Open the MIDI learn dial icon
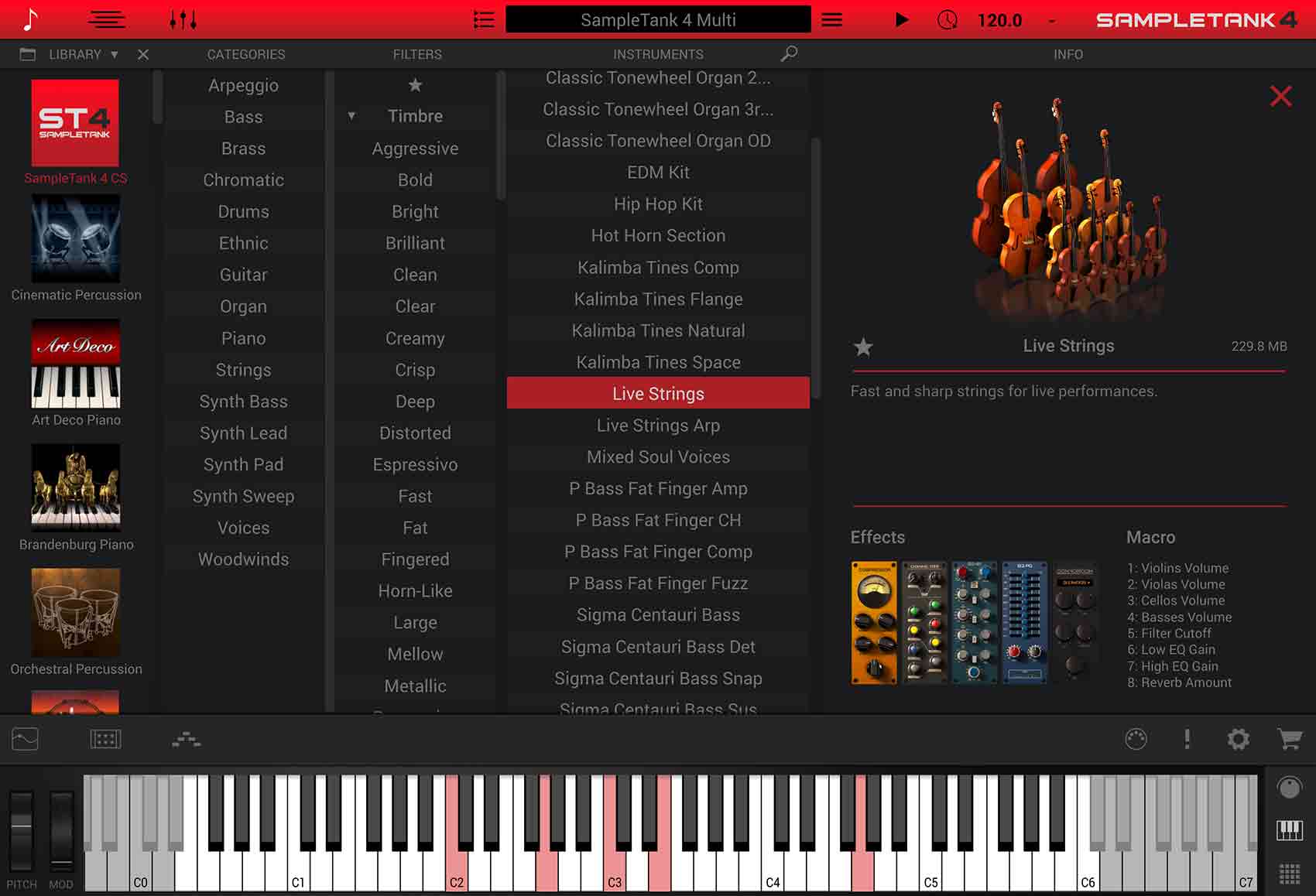Viewport: 1316px width, 896px height. [1136, 740]
